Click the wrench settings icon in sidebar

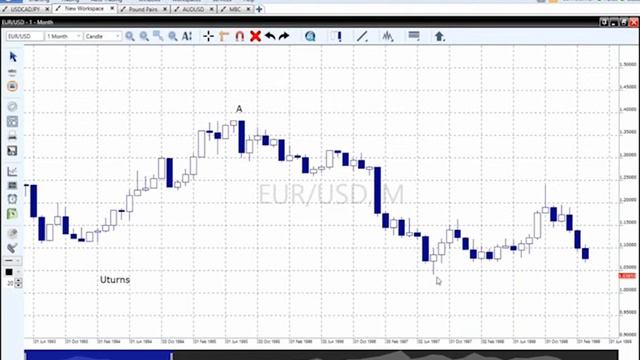12,248
